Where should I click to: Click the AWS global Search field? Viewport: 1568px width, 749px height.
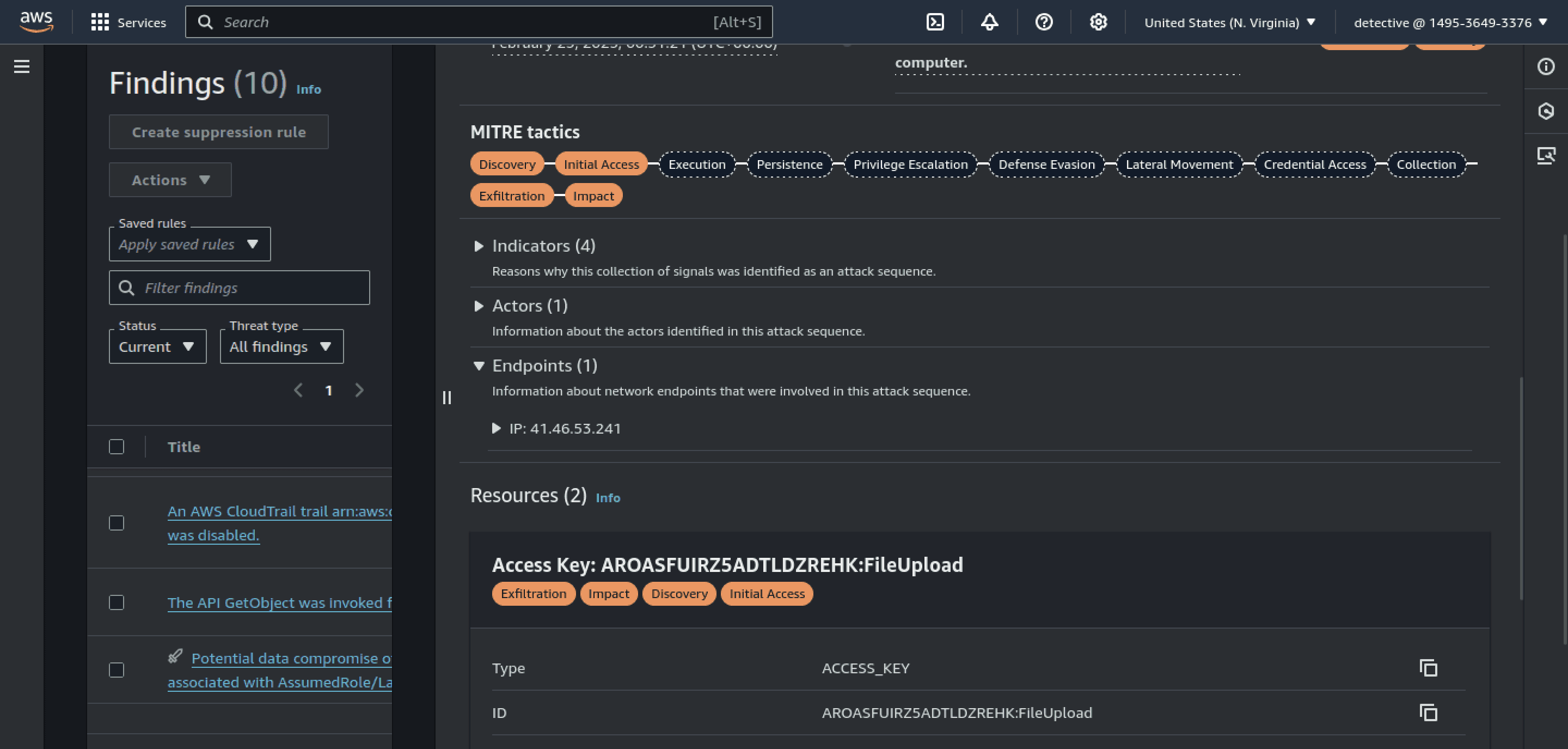(x=479, y=22)
